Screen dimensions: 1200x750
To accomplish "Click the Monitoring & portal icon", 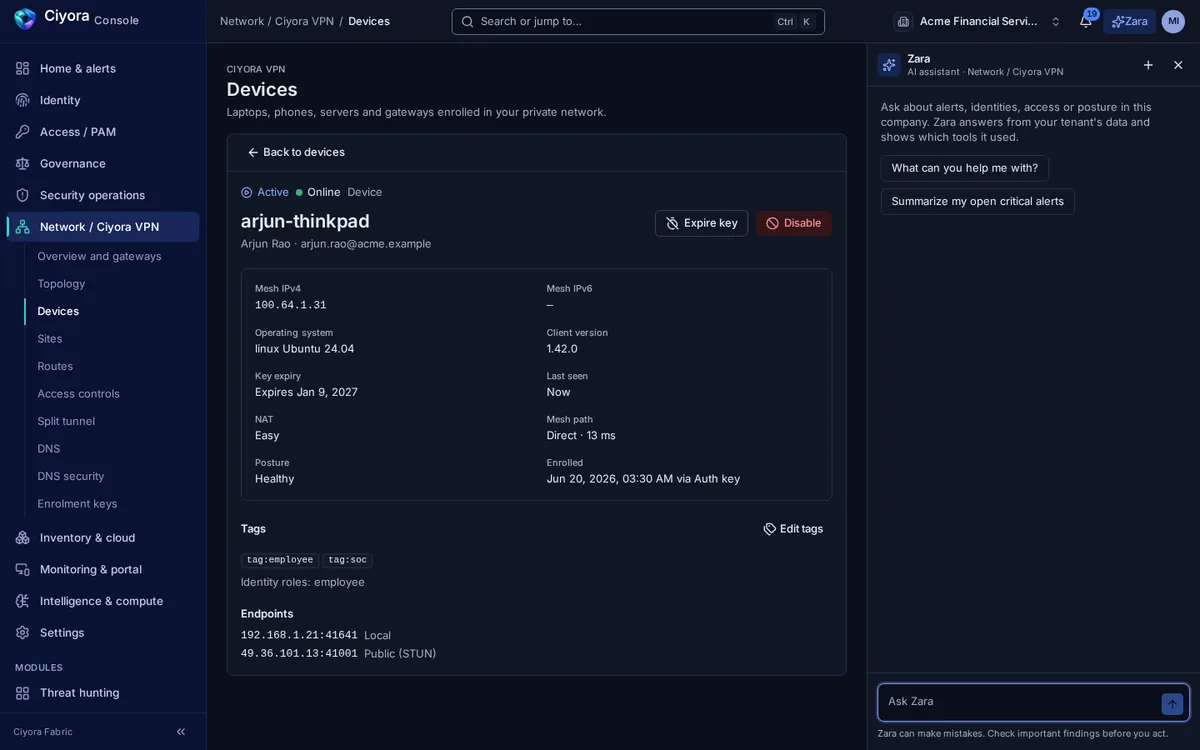I will [x=22, y=569].
